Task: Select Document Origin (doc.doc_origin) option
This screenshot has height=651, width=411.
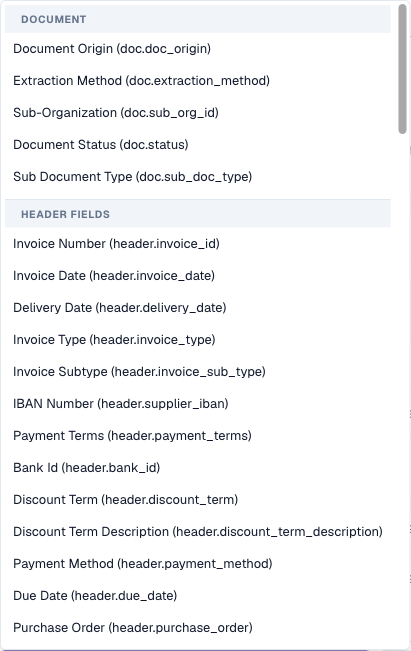Action: click(x=198, y=49)
